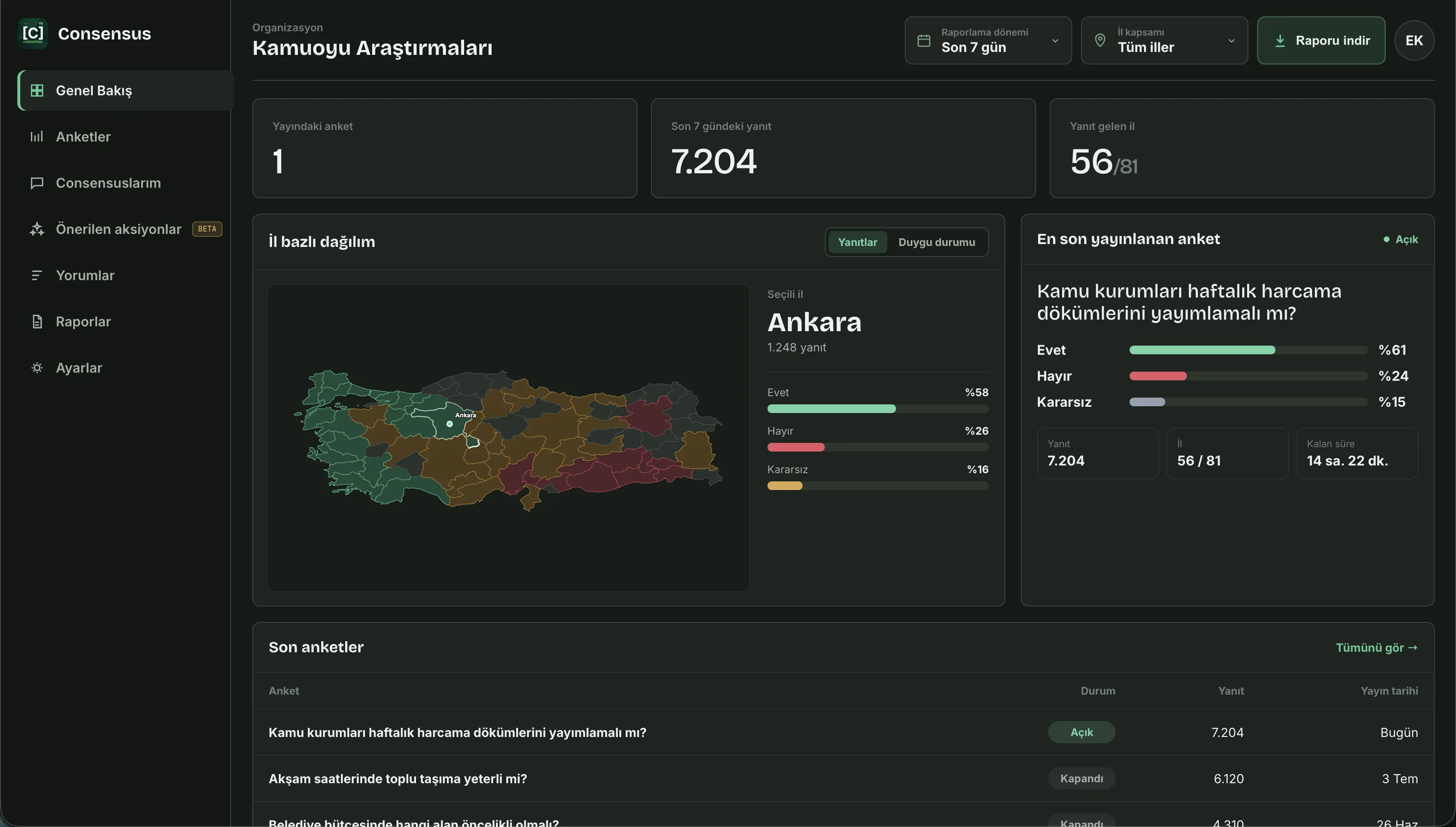The width and height of the screenshot is (1456, 827).
Task: Click the Durum column header
Action: [x=1098, y=691]
